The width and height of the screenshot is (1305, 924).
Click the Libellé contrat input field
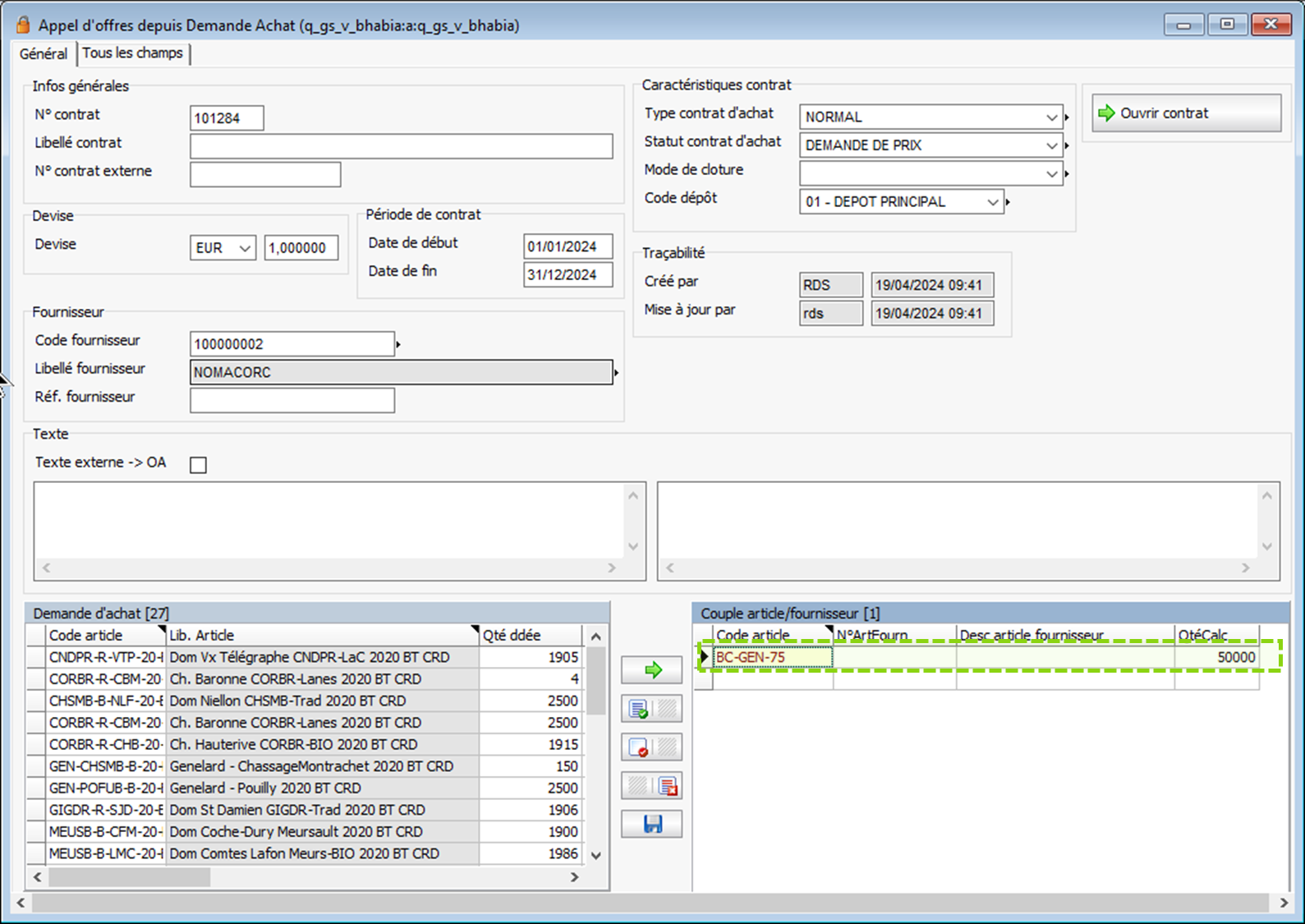401,146
